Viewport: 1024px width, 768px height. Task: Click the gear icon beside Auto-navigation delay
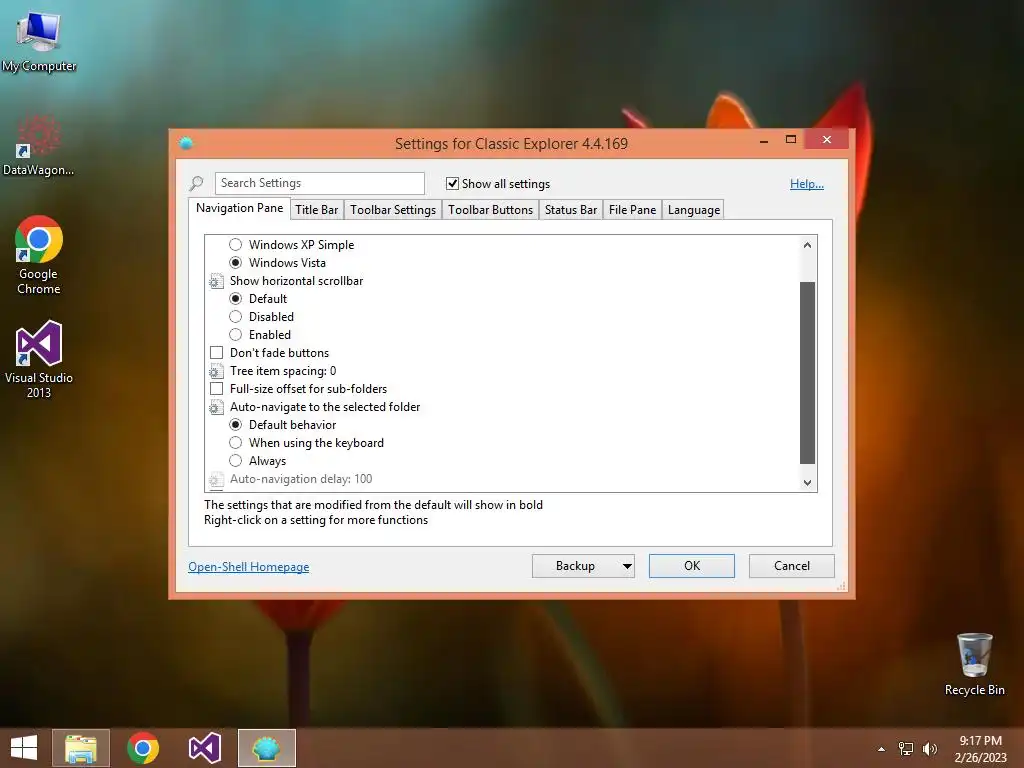pyautogui.click(x=216, y=480)
